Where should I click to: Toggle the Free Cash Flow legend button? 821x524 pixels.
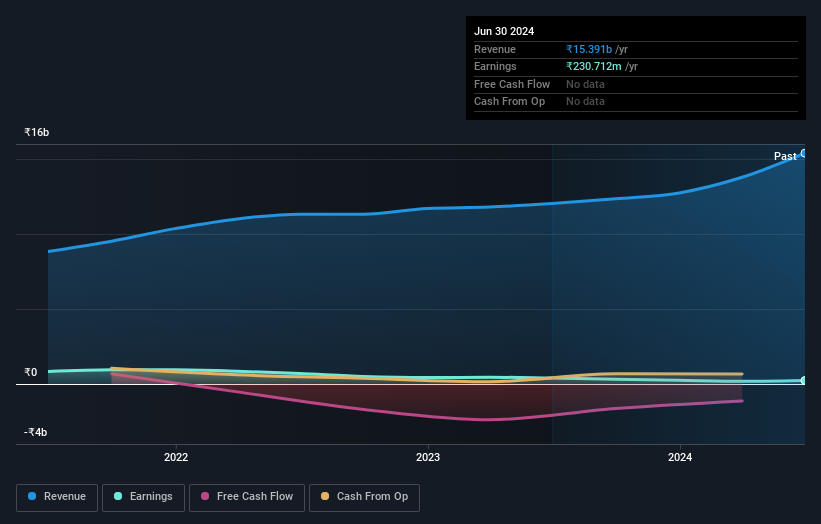tap(247, 497)
